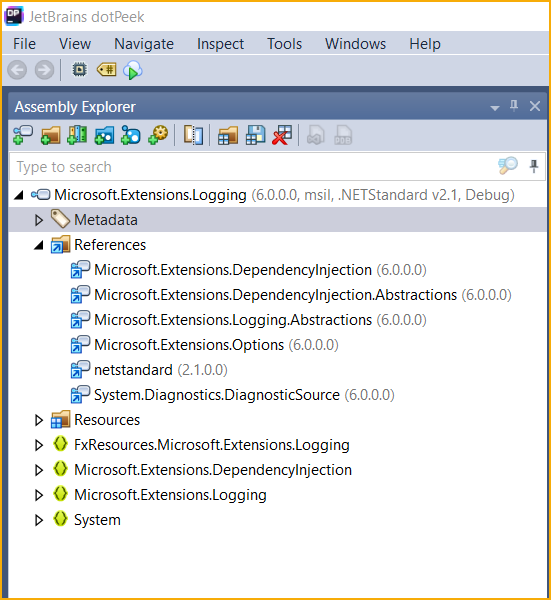The height and width of the screenshot is (600, 551).
Task: Open the Inspect menu
Action: point(220,44)
